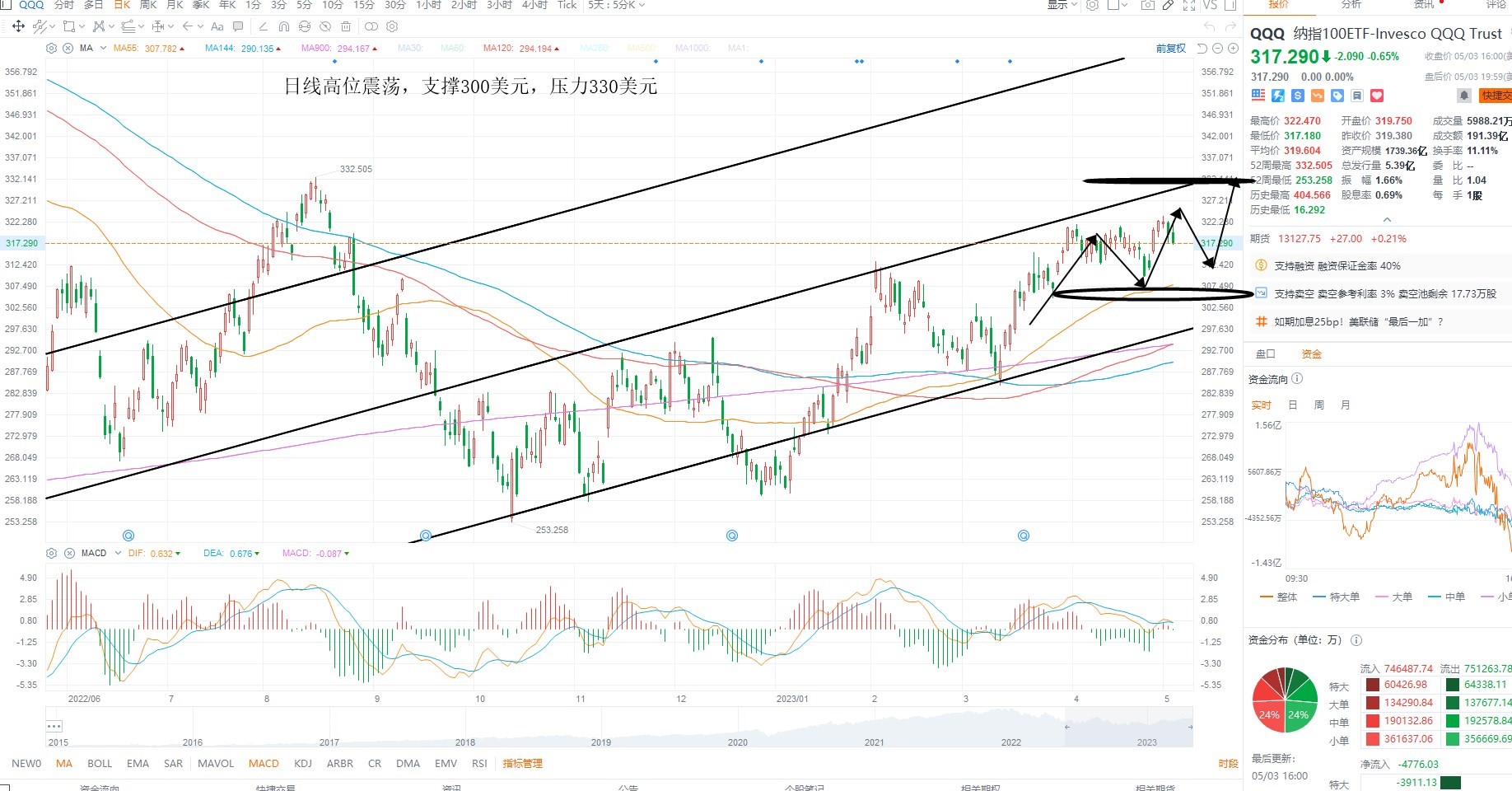This screenshot has width=1512, height=791.
Task: Switch to the 资金 capital tab
Action: pos(1312,354)
